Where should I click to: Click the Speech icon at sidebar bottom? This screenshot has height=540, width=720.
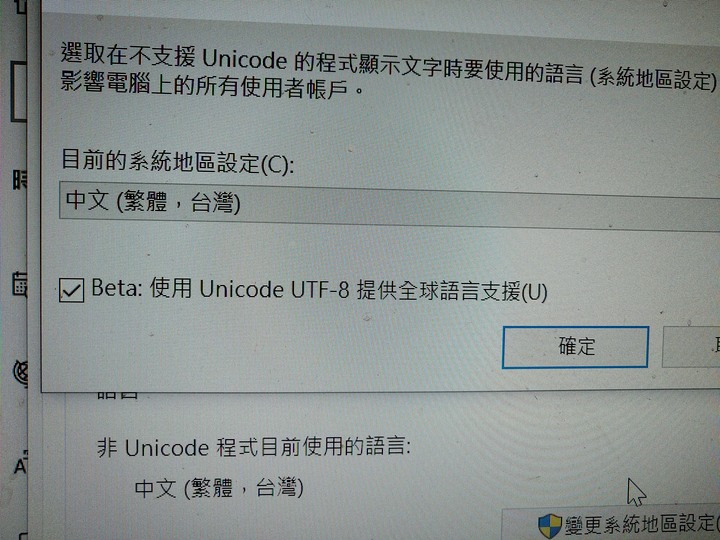pos(22,535)
